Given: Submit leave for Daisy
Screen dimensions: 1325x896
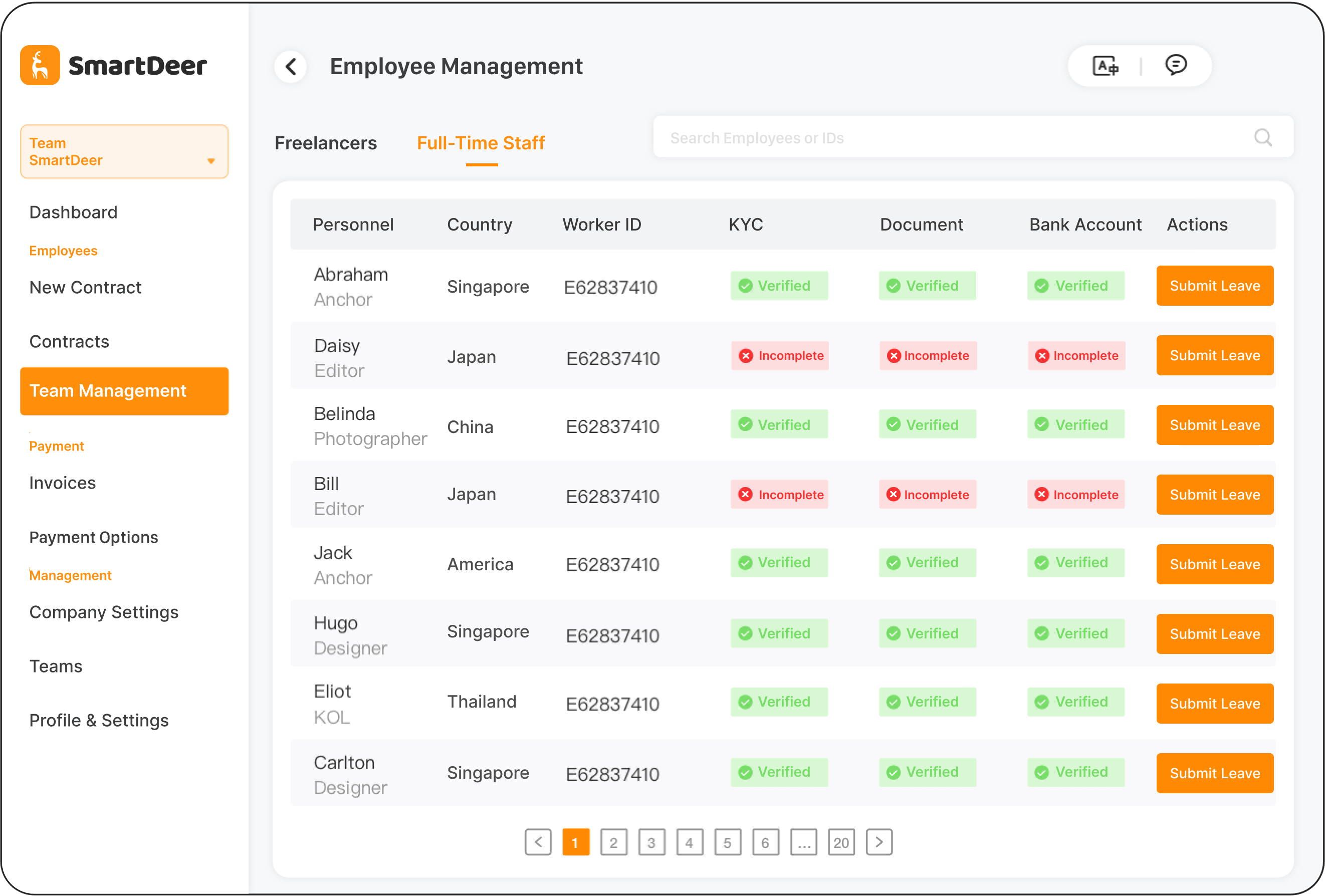Looking at the screenshot, I should click(1214, 355).
